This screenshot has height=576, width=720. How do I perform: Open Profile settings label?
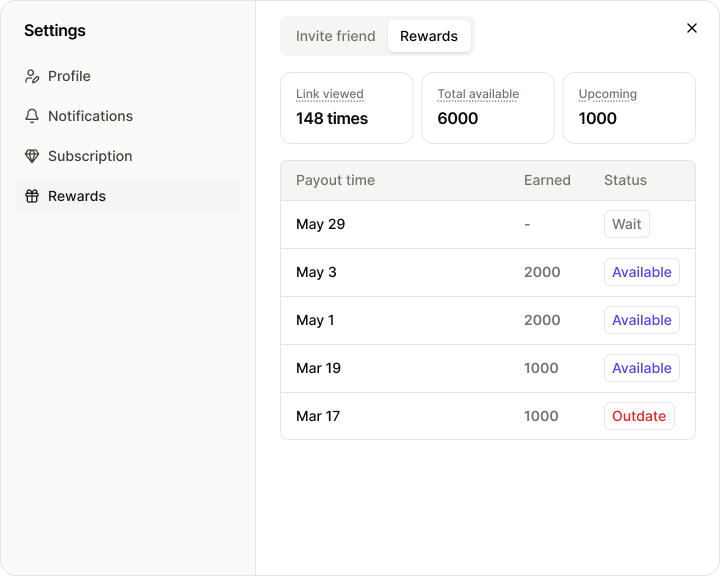[69, 76]
